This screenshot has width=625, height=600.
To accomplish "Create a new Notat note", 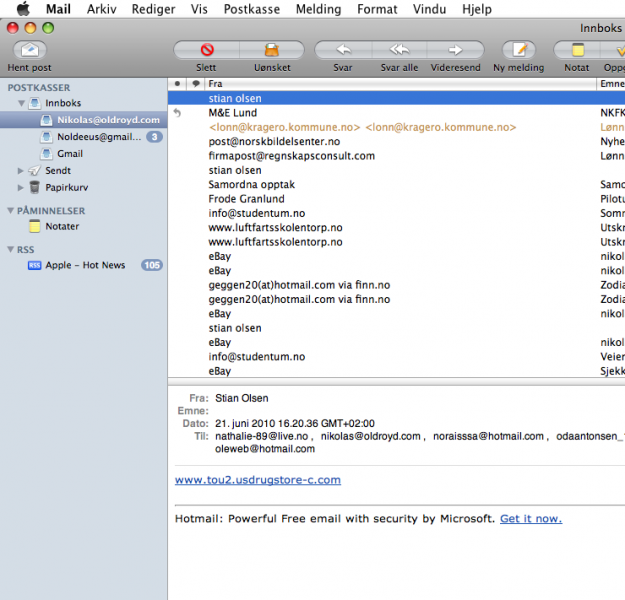I will pyautogui.click(x=576, y=50).
